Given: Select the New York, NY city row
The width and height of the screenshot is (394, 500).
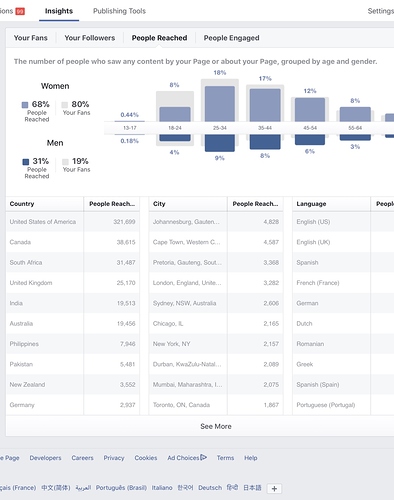Looking at the screenshot, I should click(216, 344).
